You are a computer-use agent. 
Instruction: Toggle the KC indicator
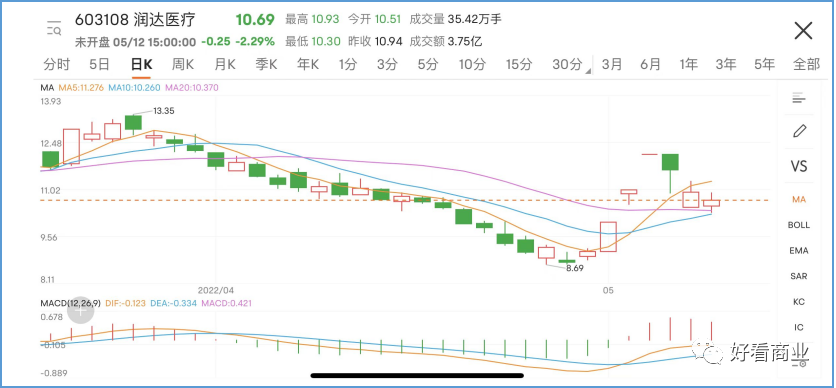click(798, 302)
